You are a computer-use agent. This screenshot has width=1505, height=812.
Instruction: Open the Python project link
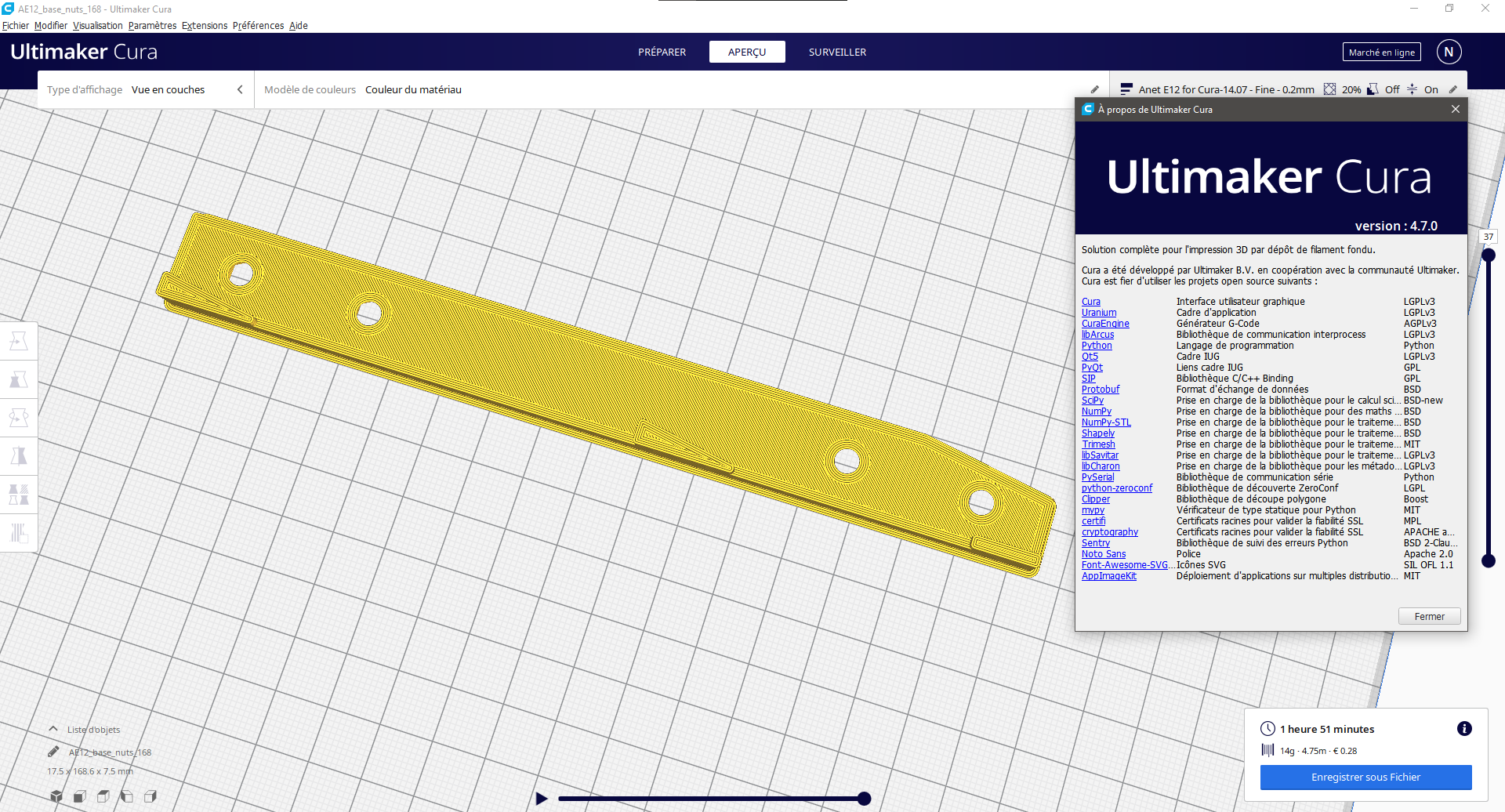[x=1097, y=346]
